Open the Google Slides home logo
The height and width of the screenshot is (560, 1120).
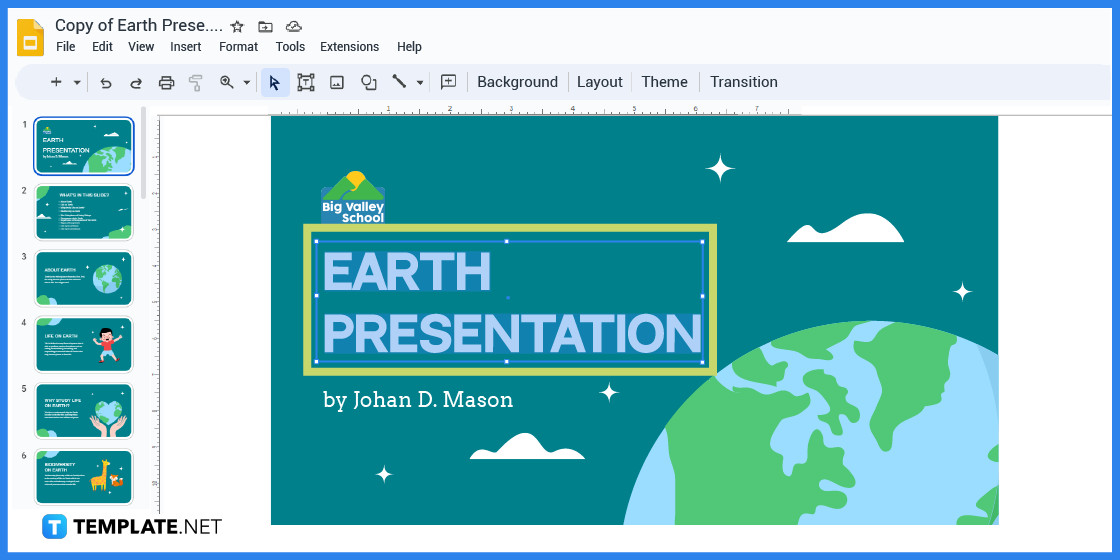(31, 37)
